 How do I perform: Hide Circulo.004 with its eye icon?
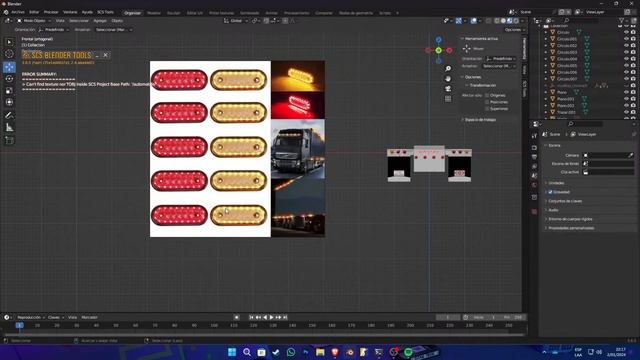[626, 59]
